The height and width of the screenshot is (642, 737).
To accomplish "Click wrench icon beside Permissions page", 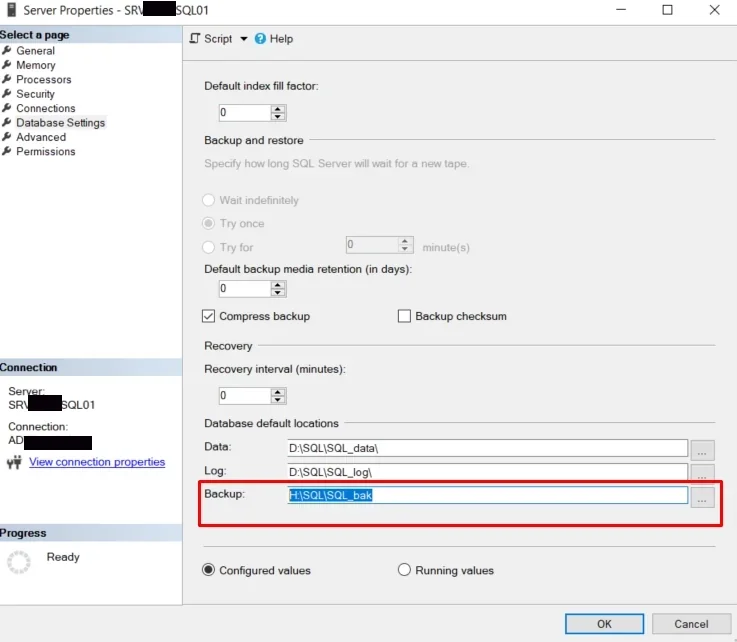I will (7, 151).
